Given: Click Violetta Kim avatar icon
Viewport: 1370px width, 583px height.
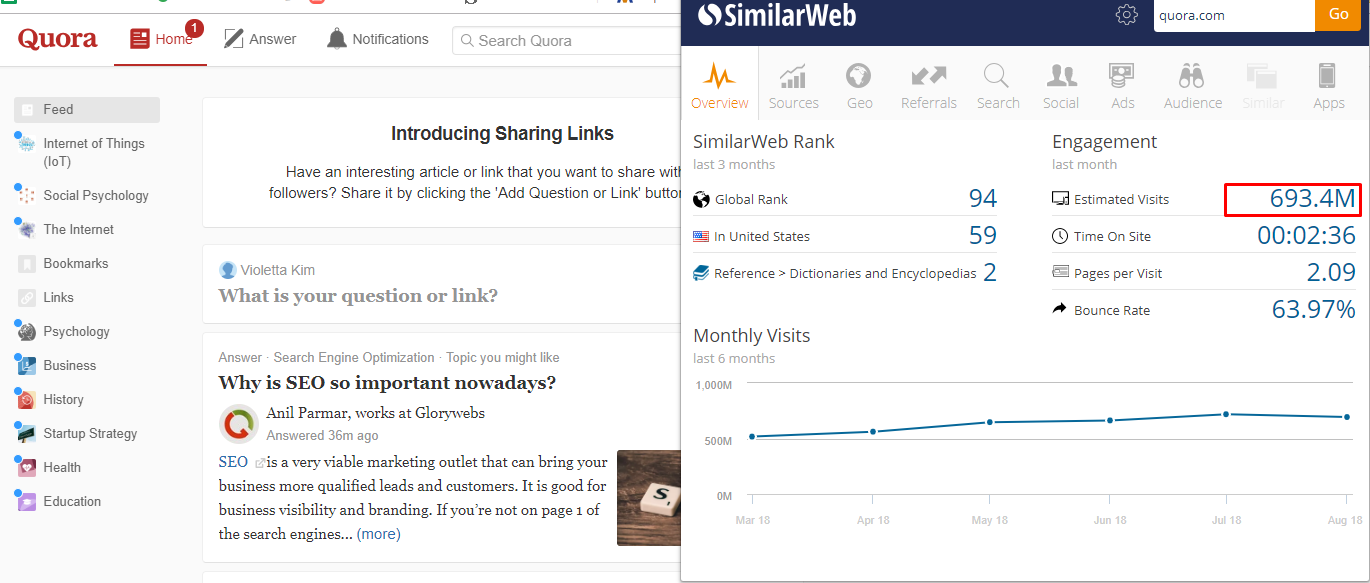Looking at the screenshot, I should pyautogui.click(x=228, y=271).
